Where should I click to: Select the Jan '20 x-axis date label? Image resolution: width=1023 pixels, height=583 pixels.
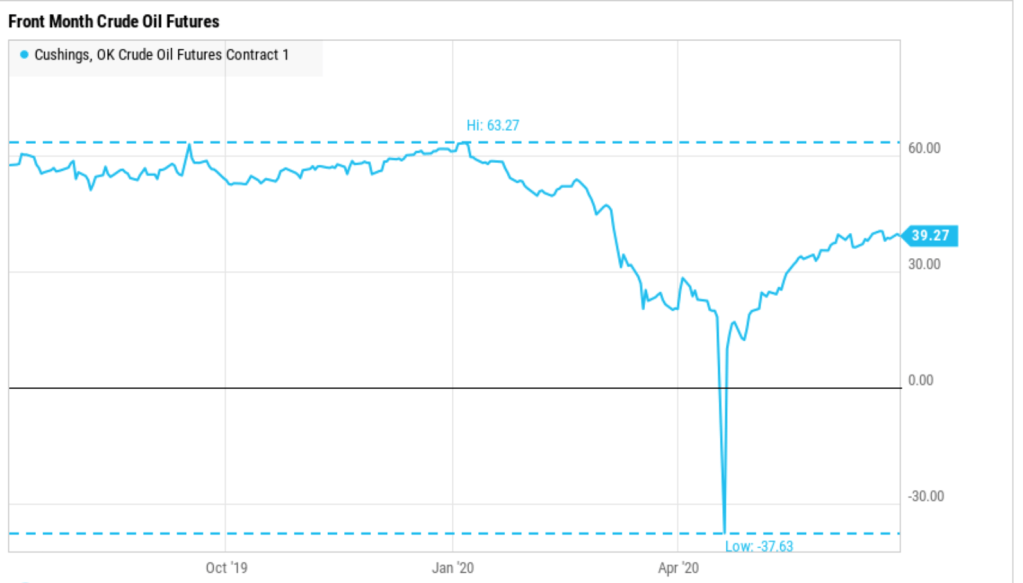(453, 569)
